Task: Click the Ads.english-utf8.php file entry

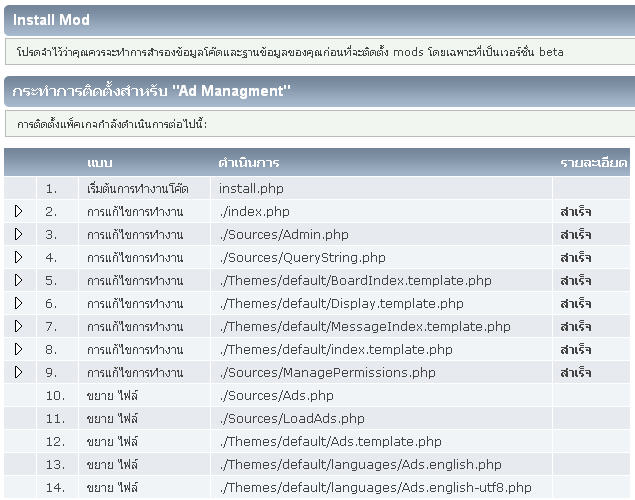Action: (x=375, y=487)
